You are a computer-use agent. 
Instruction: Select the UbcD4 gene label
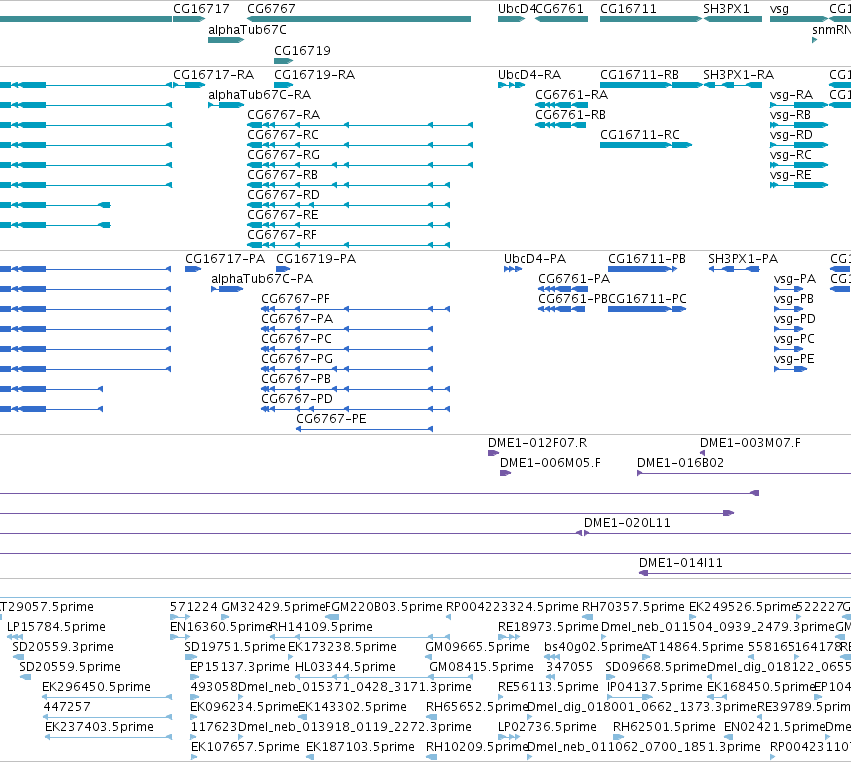click(x=516, y=9)
